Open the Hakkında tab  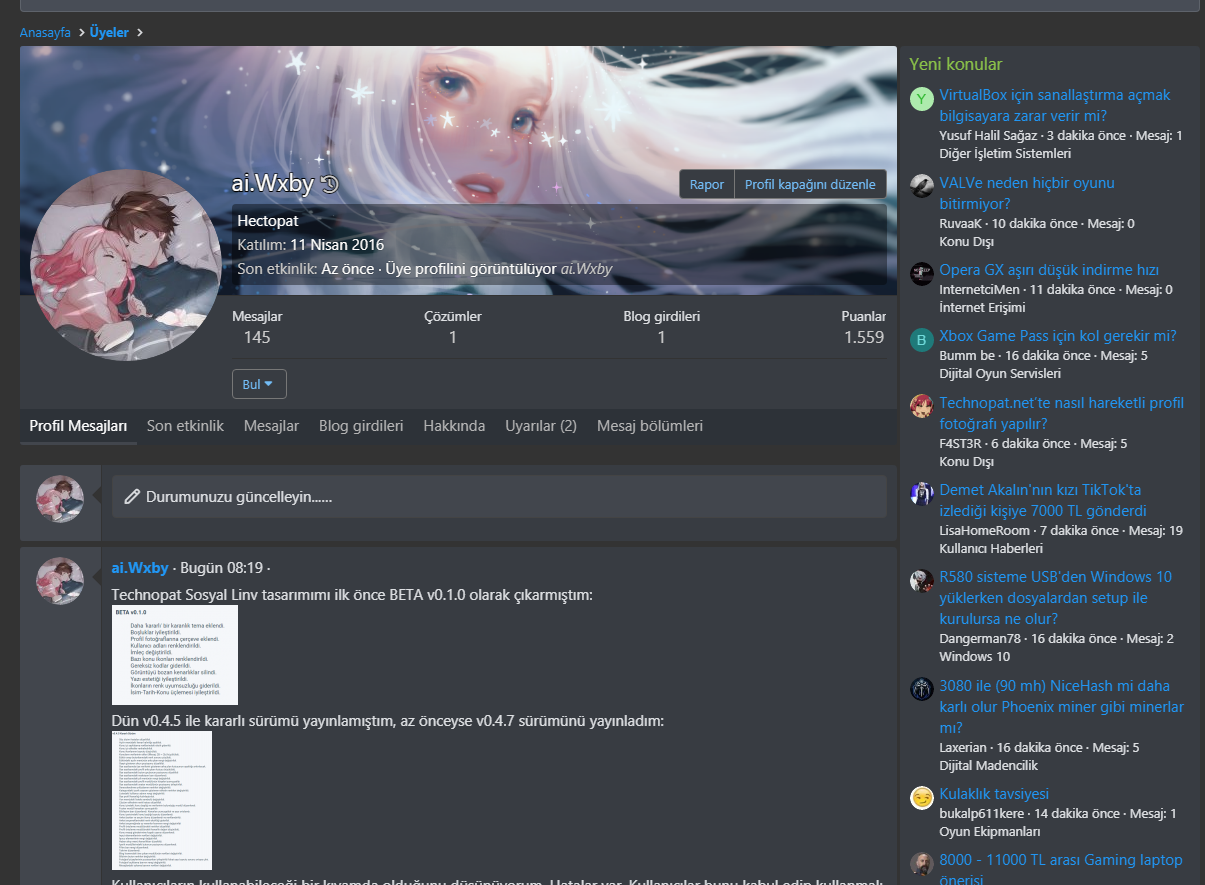coord(454,426)
